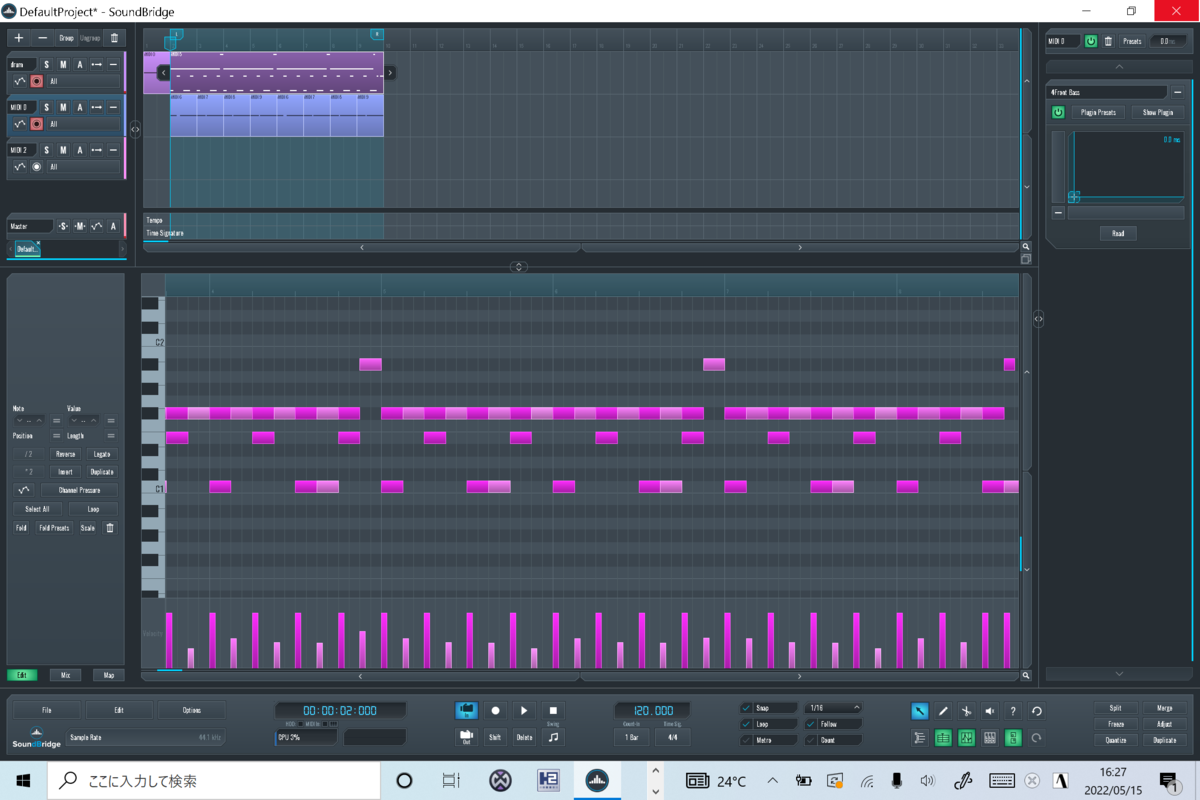Click the automation curve icon beside Channel Pressure
The width and height of the screenshot is (1200, 800).
(x=24, y=490)
